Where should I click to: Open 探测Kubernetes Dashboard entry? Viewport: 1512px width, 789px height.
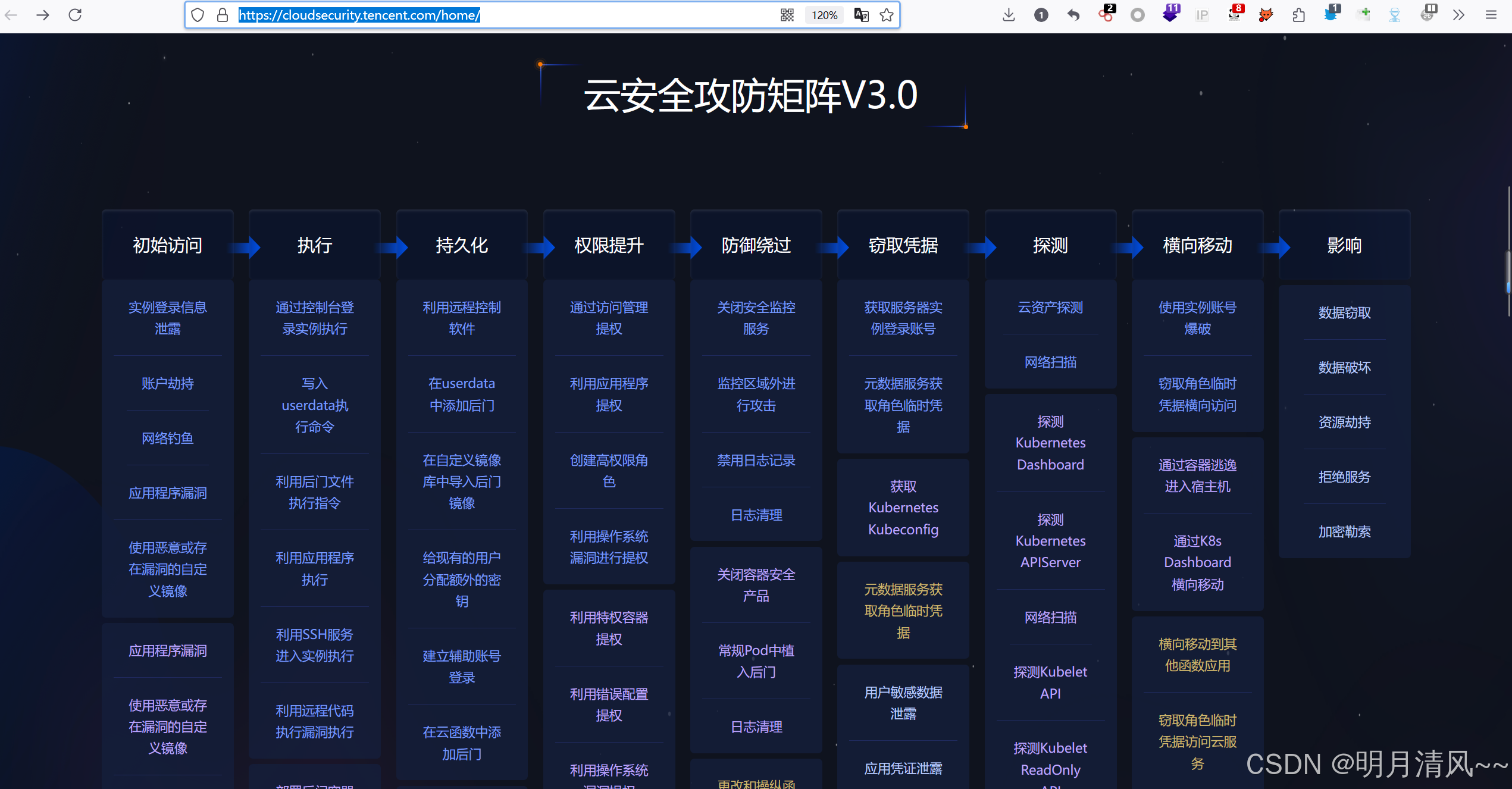(1051, 443)
